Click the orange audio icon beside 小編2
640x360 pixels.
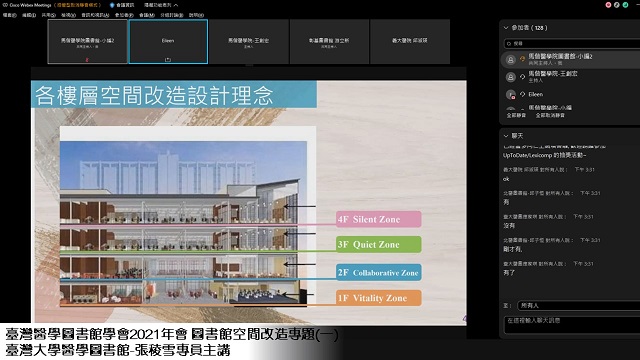[522, 59]
